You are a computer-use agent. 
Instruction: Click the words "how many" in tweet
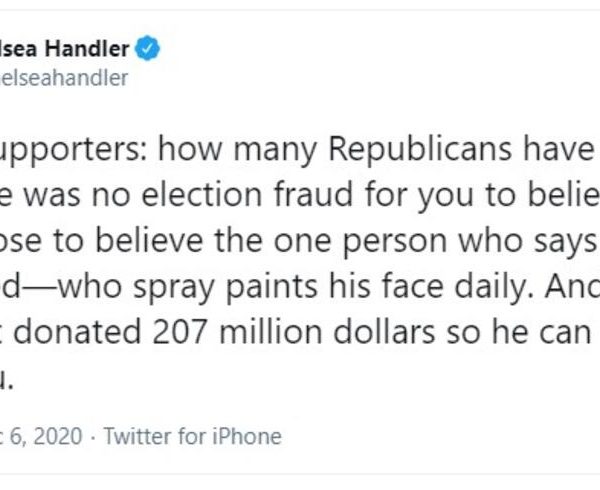pyautogui.click(x=218, y=152)
